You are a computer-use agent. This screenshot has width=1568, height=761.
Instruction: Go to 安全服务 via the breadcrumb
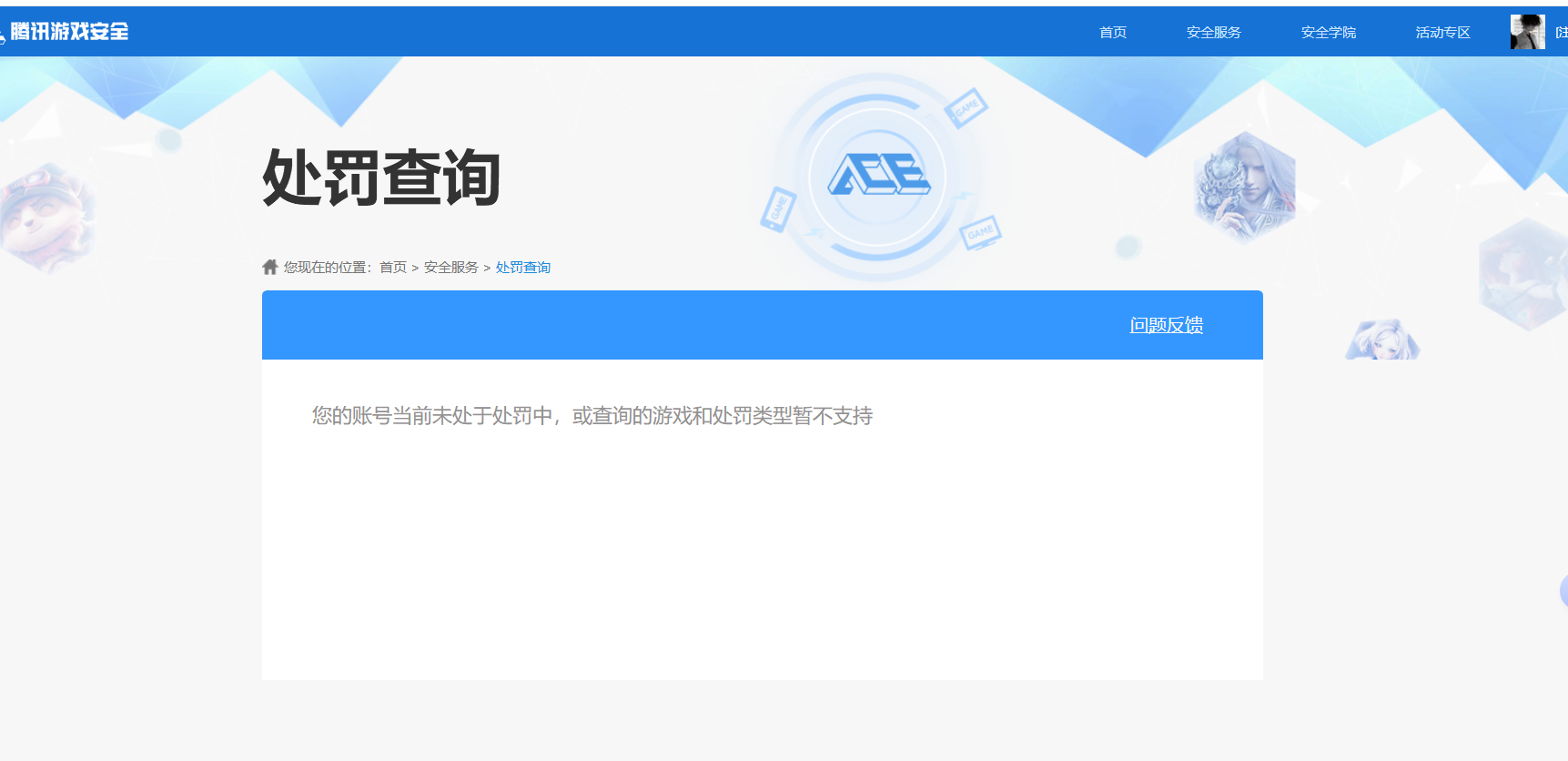click(x=450, y=267)
